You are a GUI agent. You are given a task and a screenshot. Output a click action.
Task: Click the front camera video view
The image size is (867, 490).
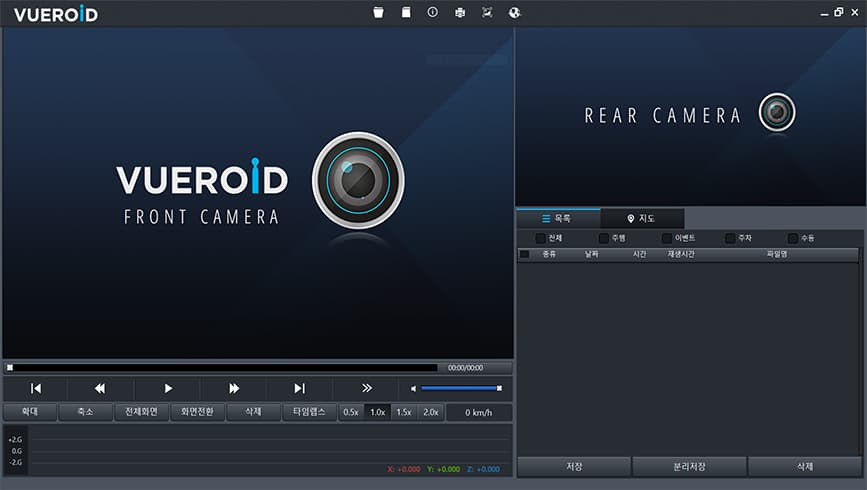click(x=258, y=193)
